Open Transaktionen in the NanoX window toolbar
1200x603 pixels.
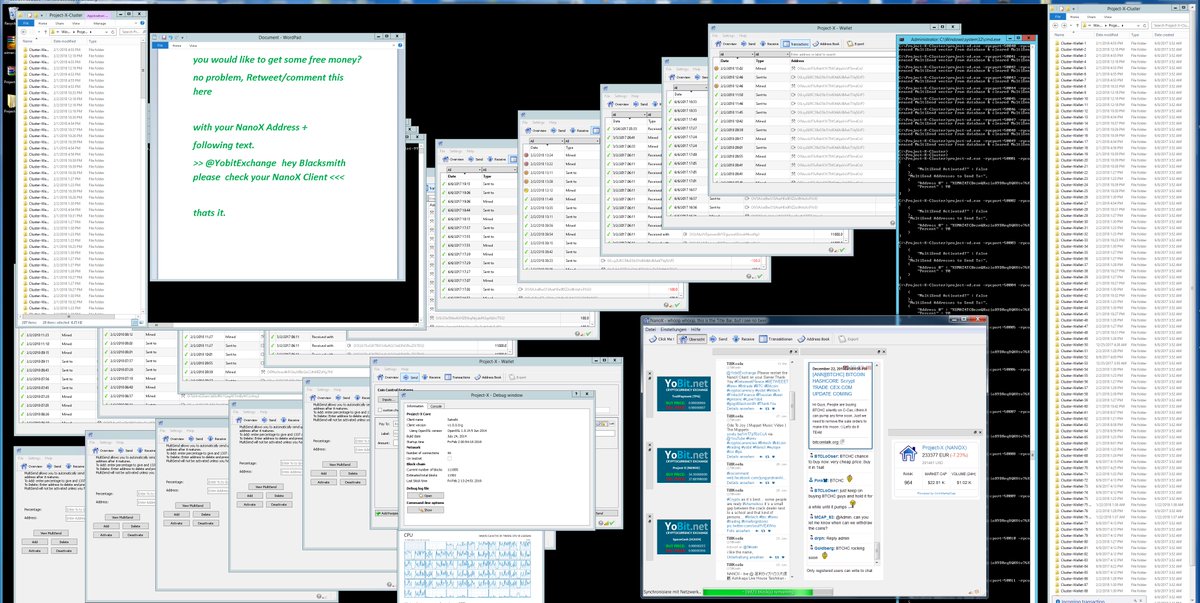pos(776,339)
